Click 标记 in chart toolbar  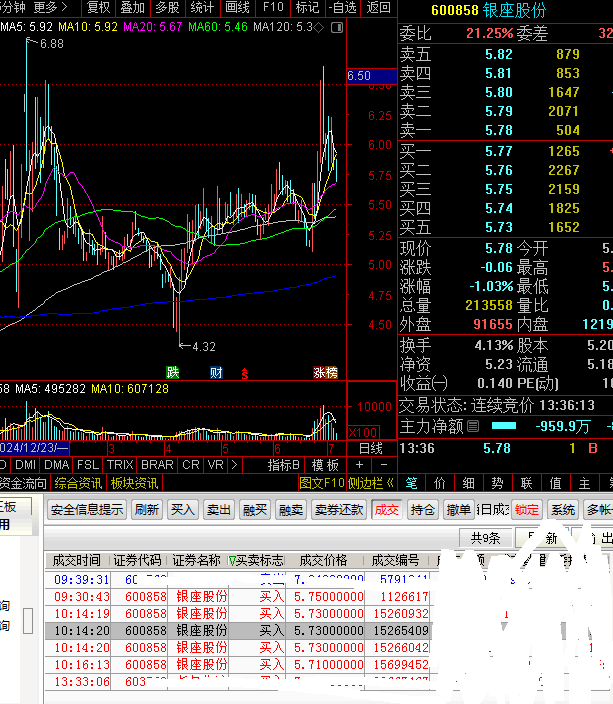[307, 7]
